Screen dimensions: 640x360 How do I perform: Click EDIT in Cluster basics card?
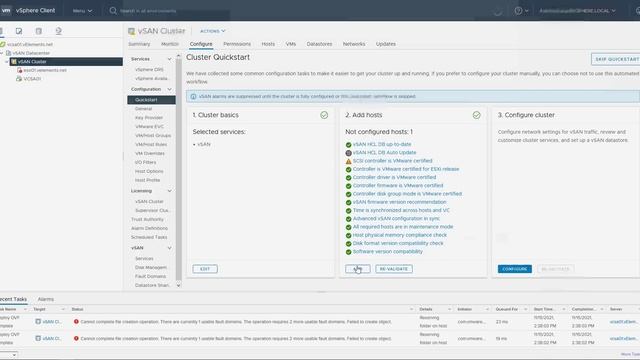[x=205, y=269]
